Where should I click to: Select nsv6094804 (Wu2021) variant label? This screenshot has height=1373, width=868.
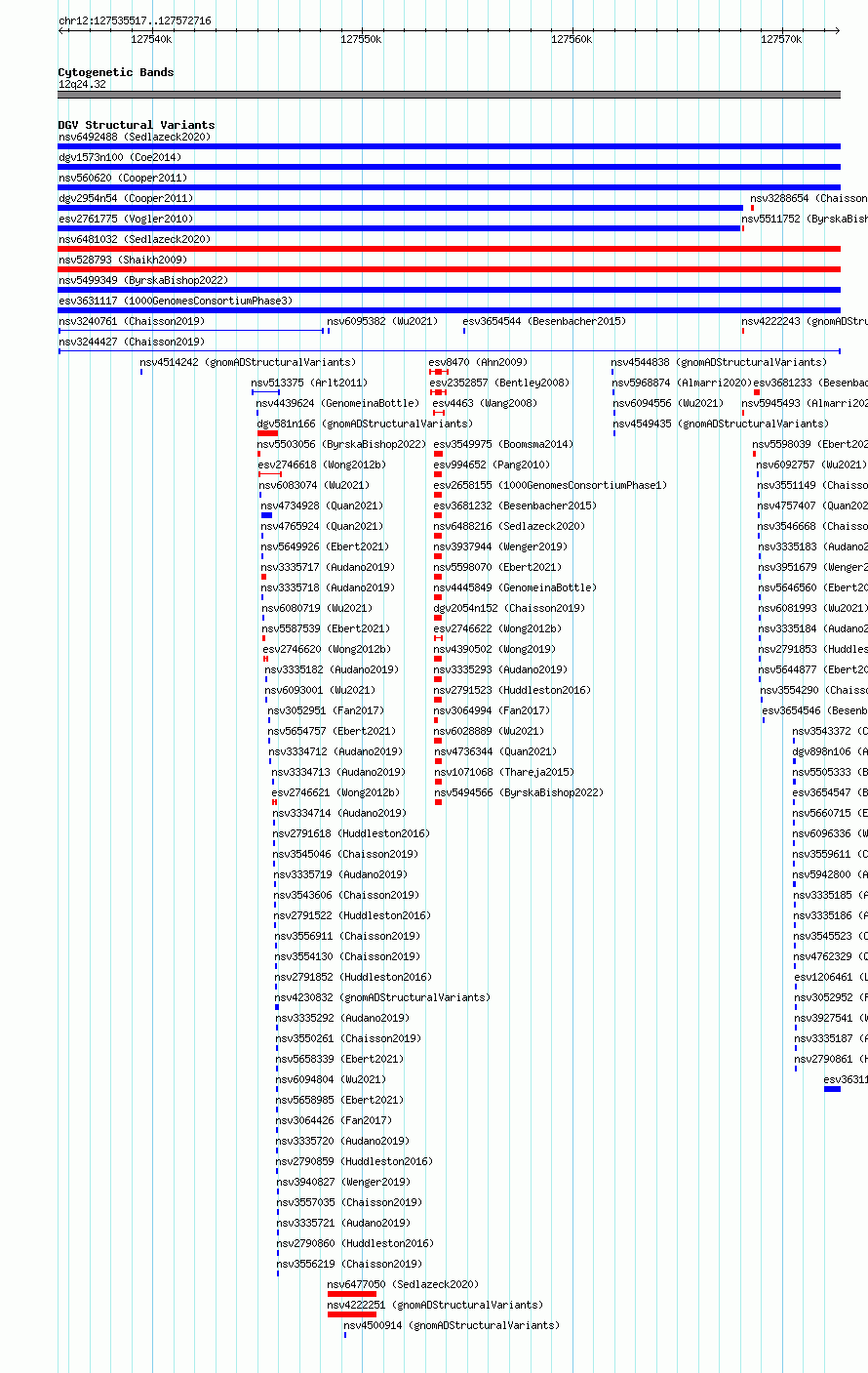pyautogui.click(x=331, y=1080)
